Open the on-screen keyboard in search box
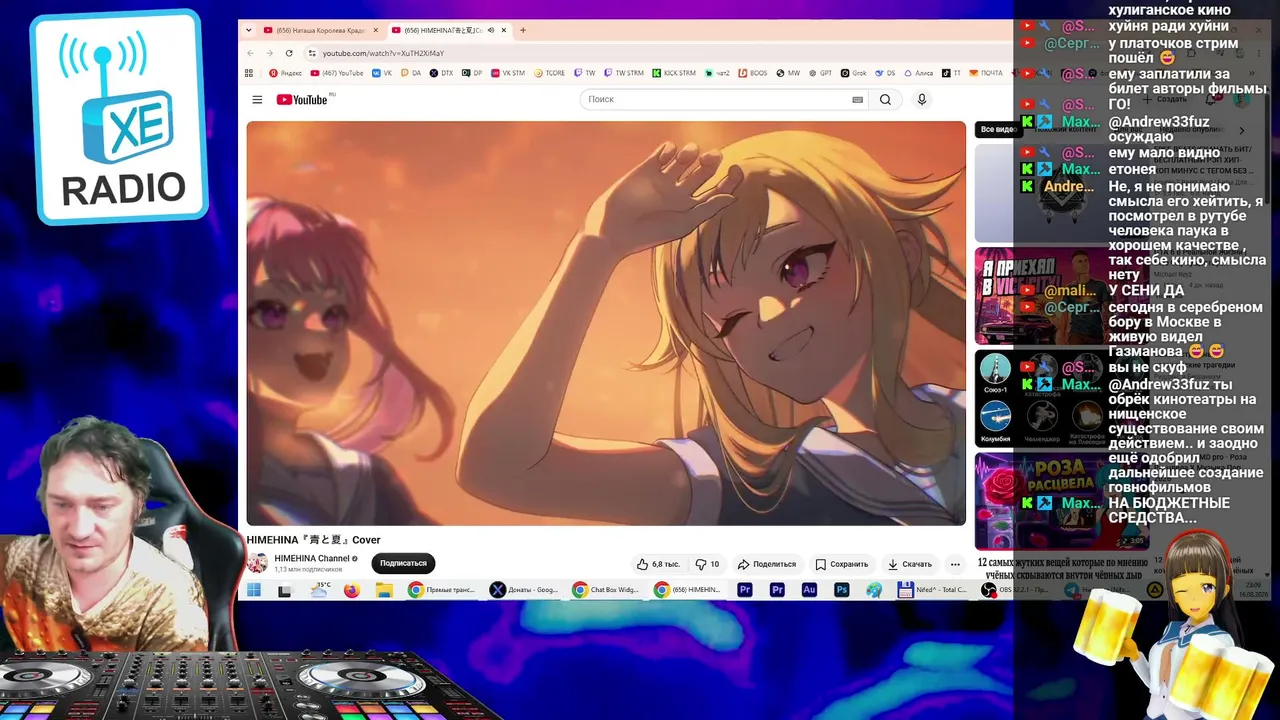This screenshot has height=720, width=1280. pyautogui.click(x=857, y=99)
